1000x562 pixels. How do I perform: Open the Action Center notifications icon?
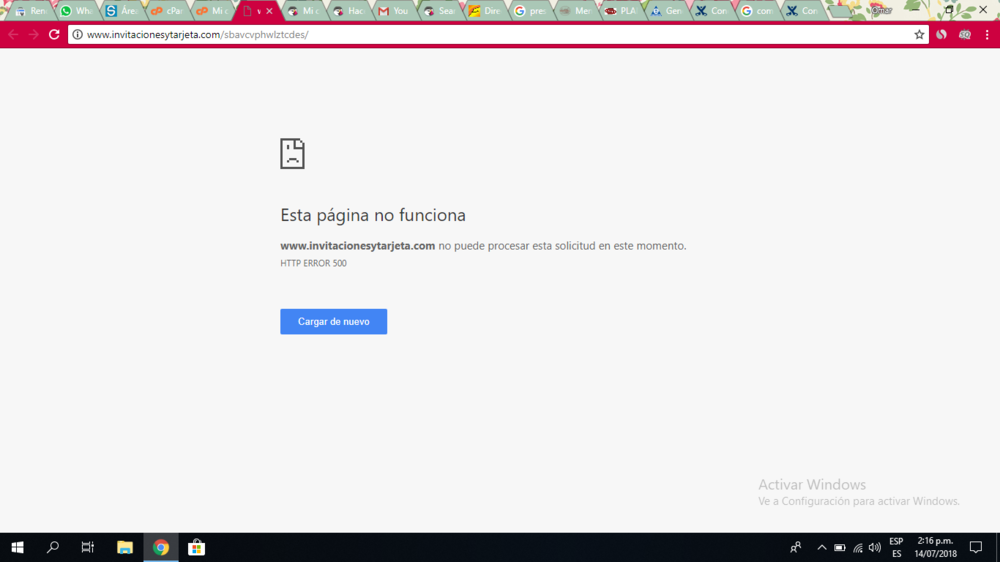point(976,547)
